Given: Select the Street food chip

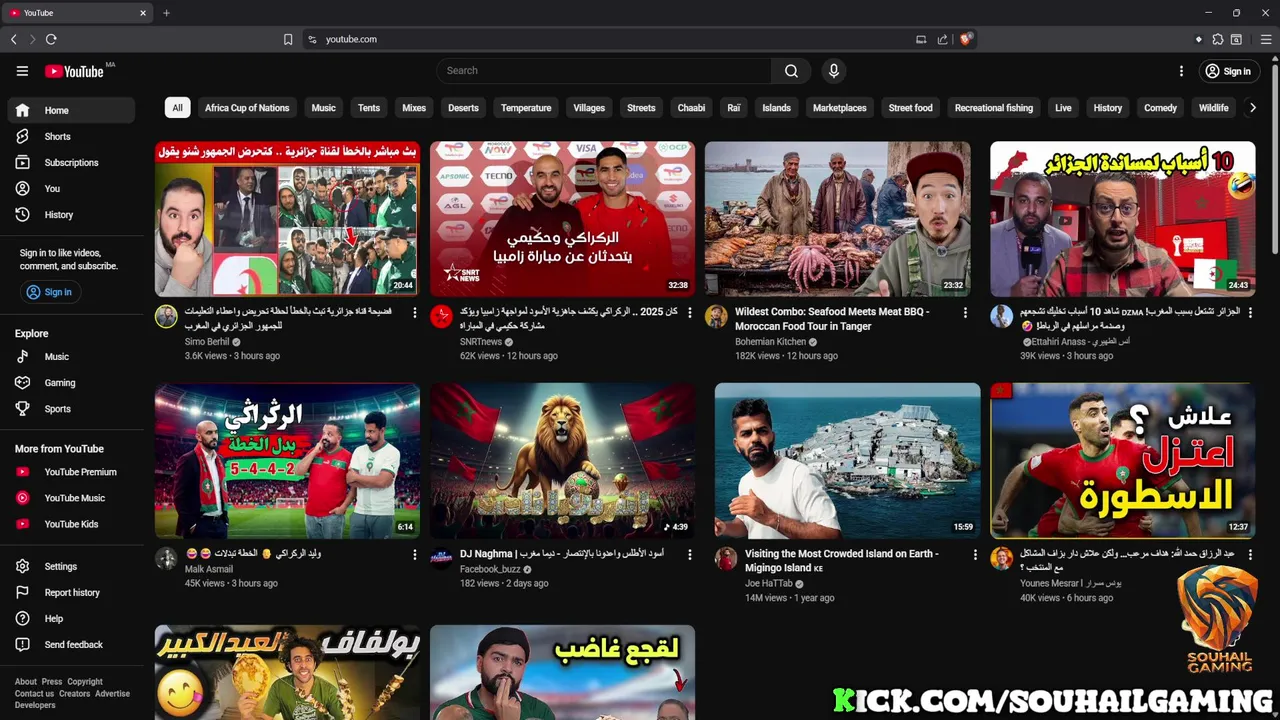Looking at the screenshot, I should [910, 108].
